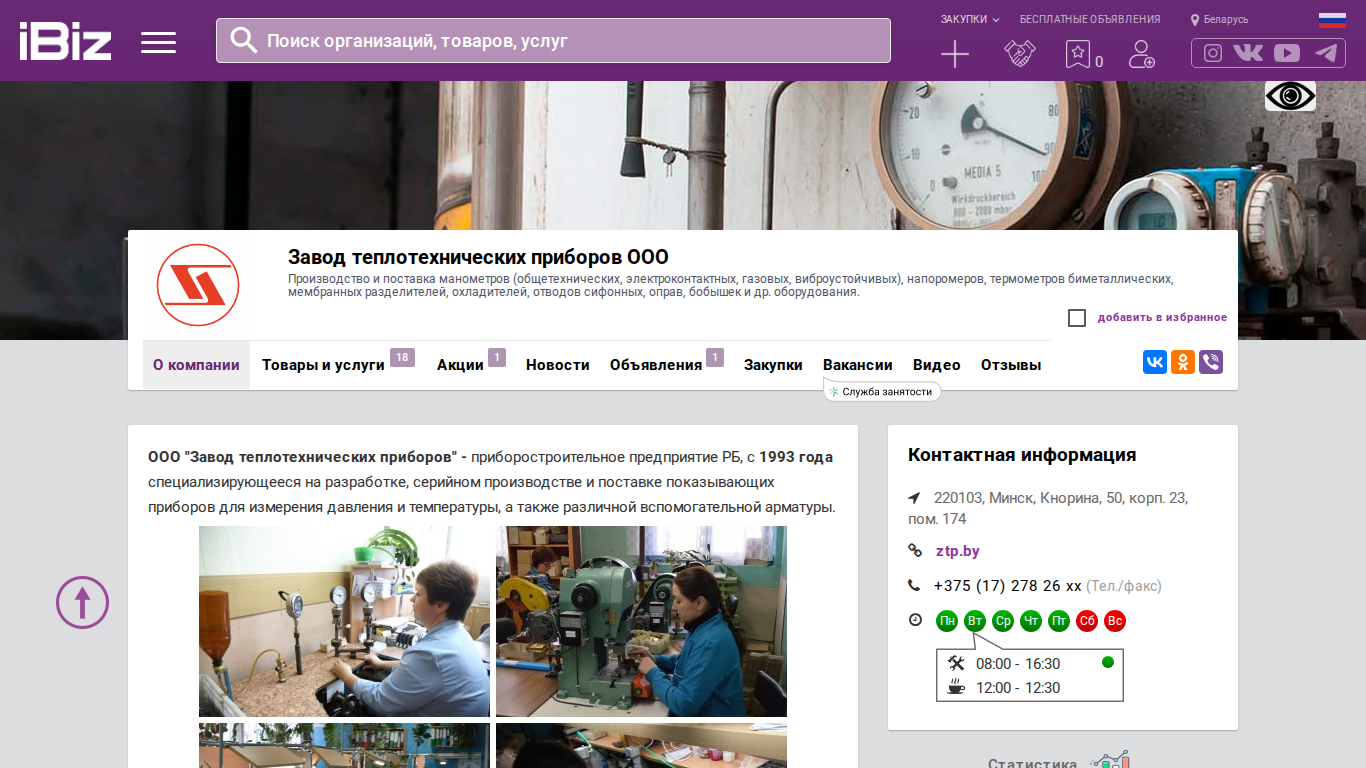
Task: Click the search magnifier icon
Action: 244,40
